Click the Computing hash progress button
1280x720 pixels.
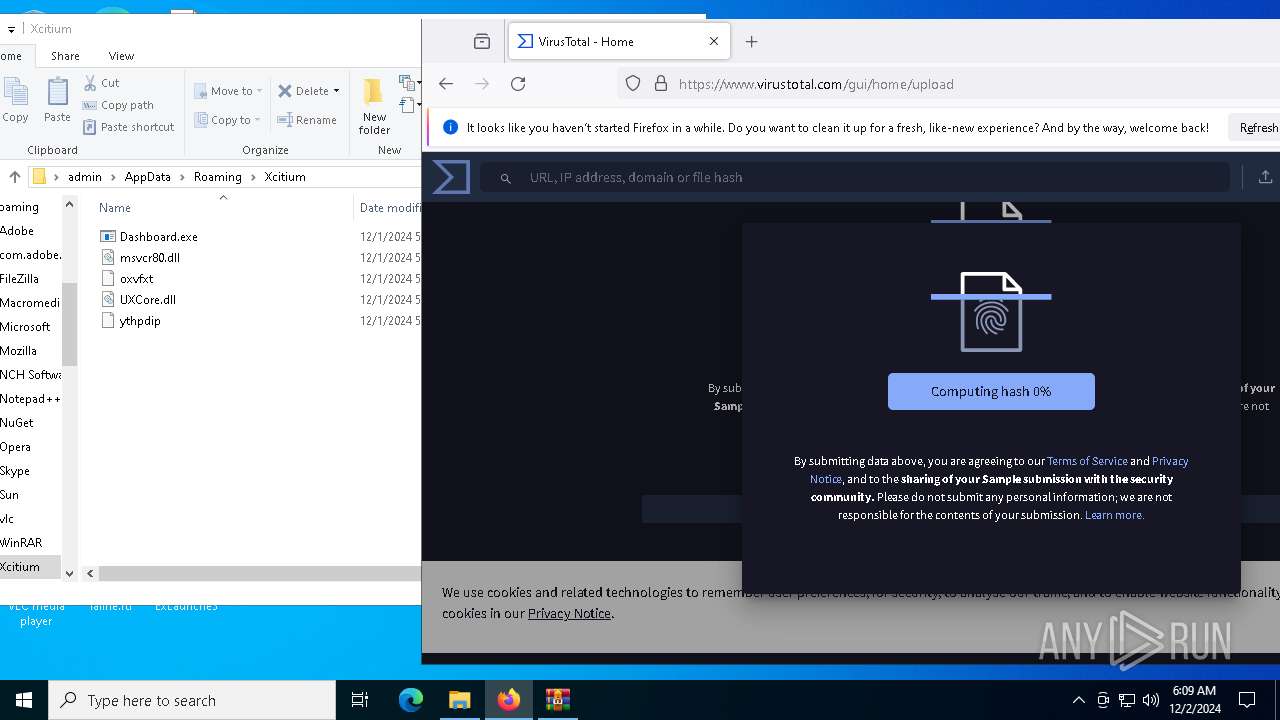click(x=991, y=392)
